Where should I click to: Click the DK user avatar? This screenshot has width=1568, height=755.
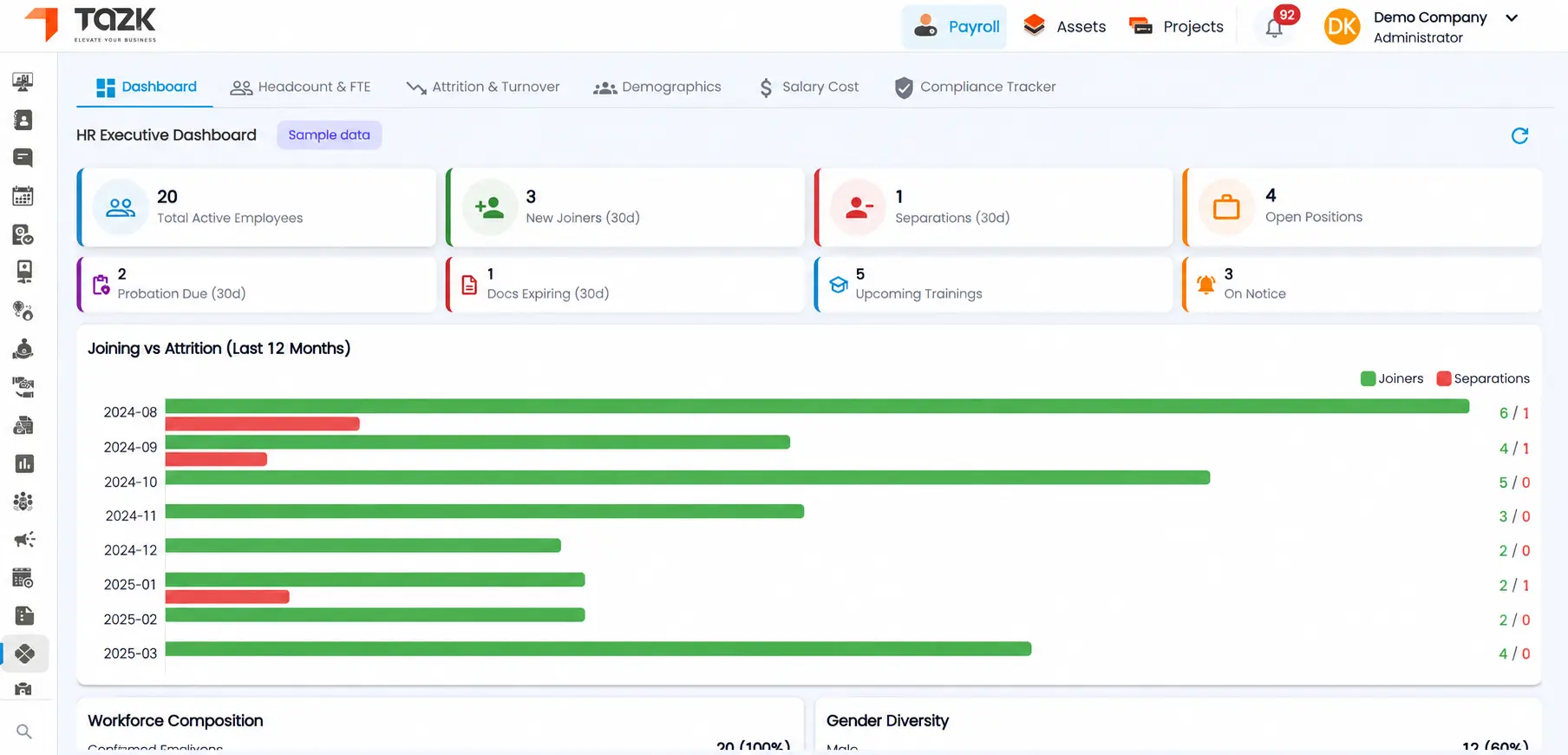pos(1342,27)
